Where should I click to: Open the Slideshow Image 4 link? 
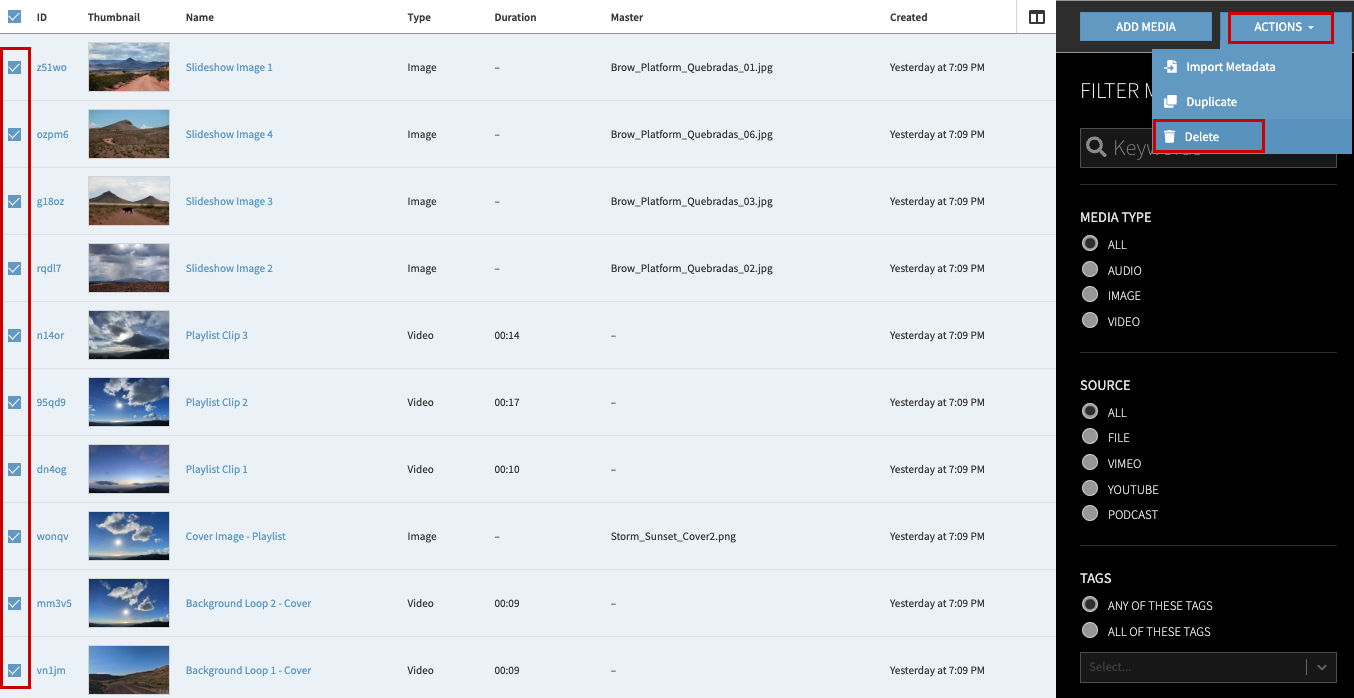[x=229, y=134]
